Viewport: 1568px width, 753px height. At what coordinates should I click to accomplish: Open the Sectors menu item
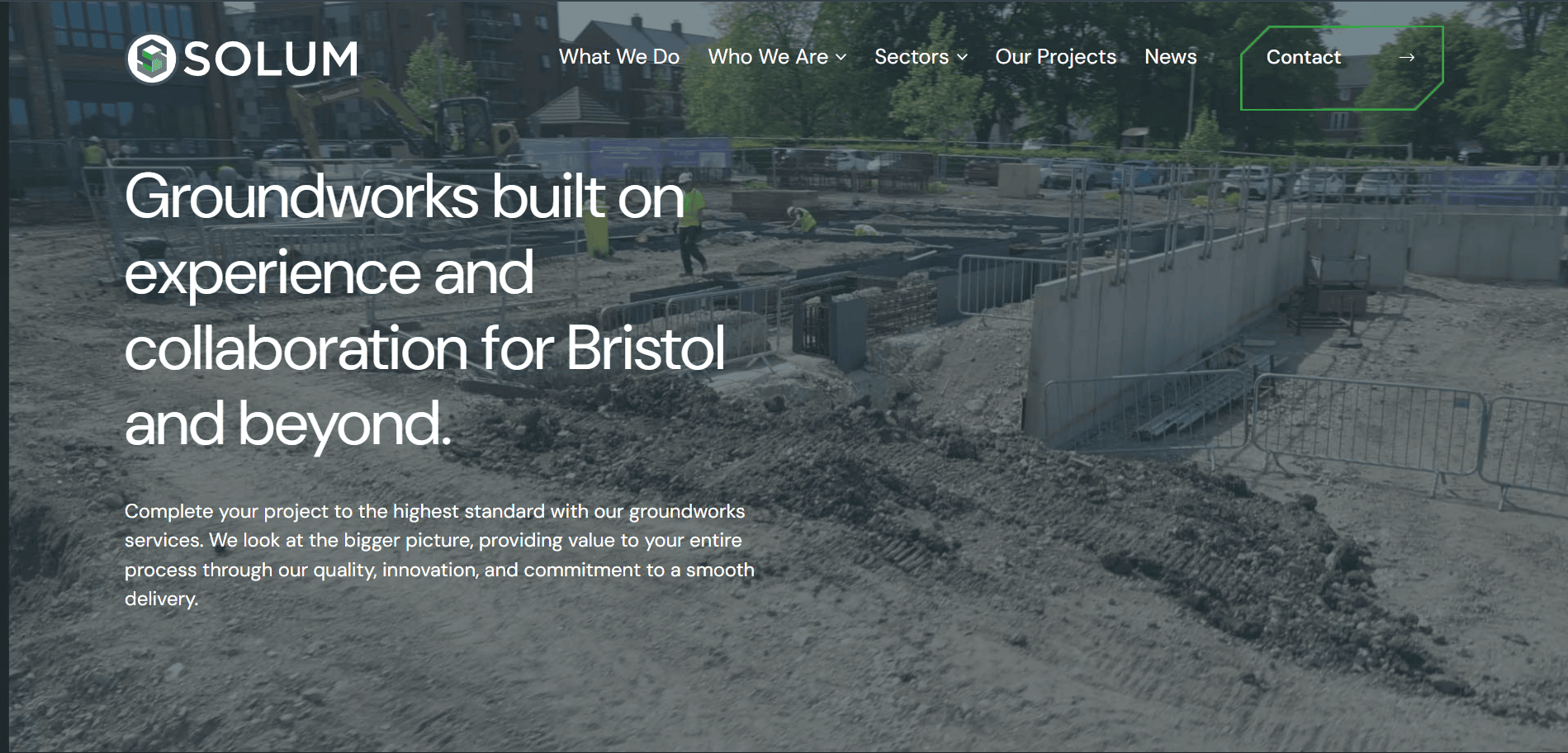click(912, 57)
